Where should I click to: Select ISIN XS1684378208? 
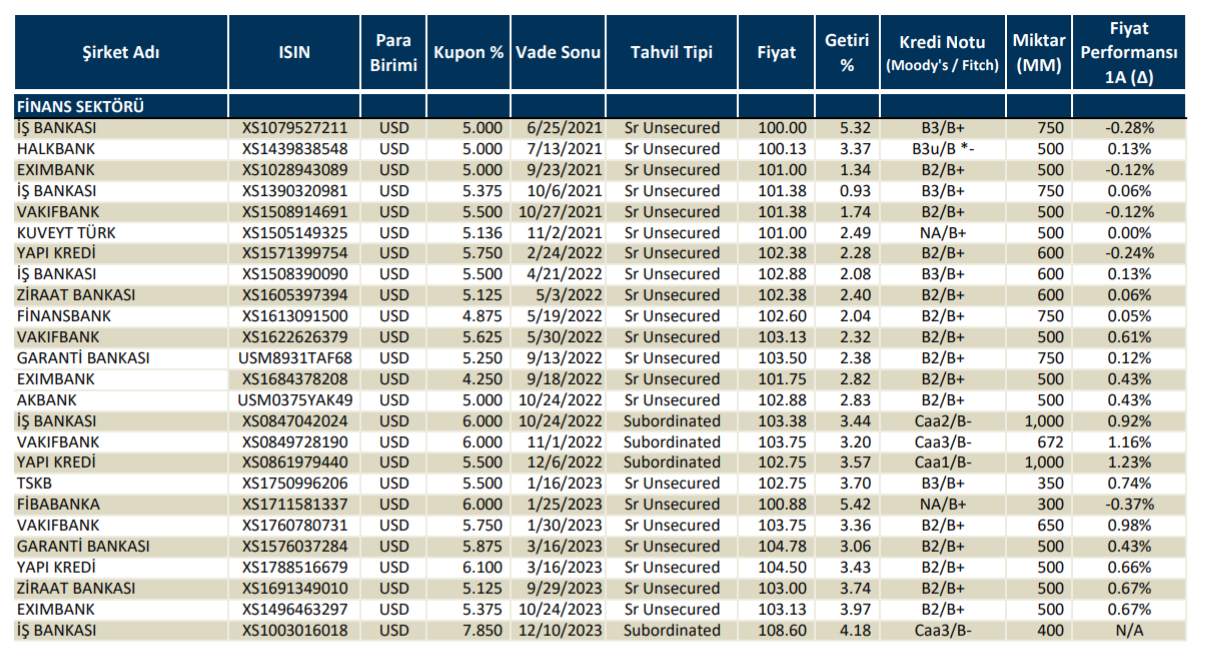(x=294, y=379)
